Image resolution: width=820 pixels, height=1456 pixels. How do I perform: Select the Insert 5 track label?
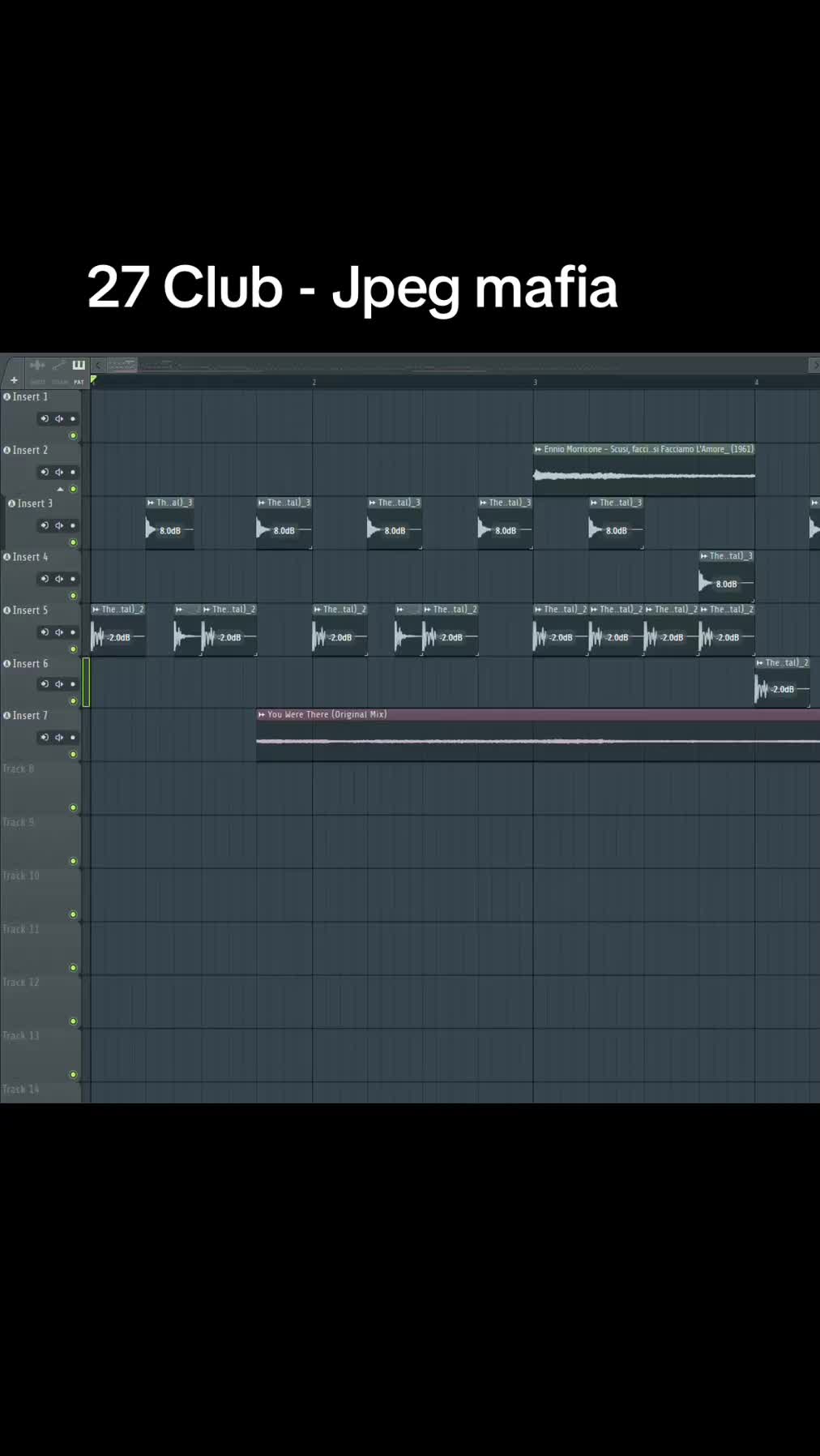(30, 610)
